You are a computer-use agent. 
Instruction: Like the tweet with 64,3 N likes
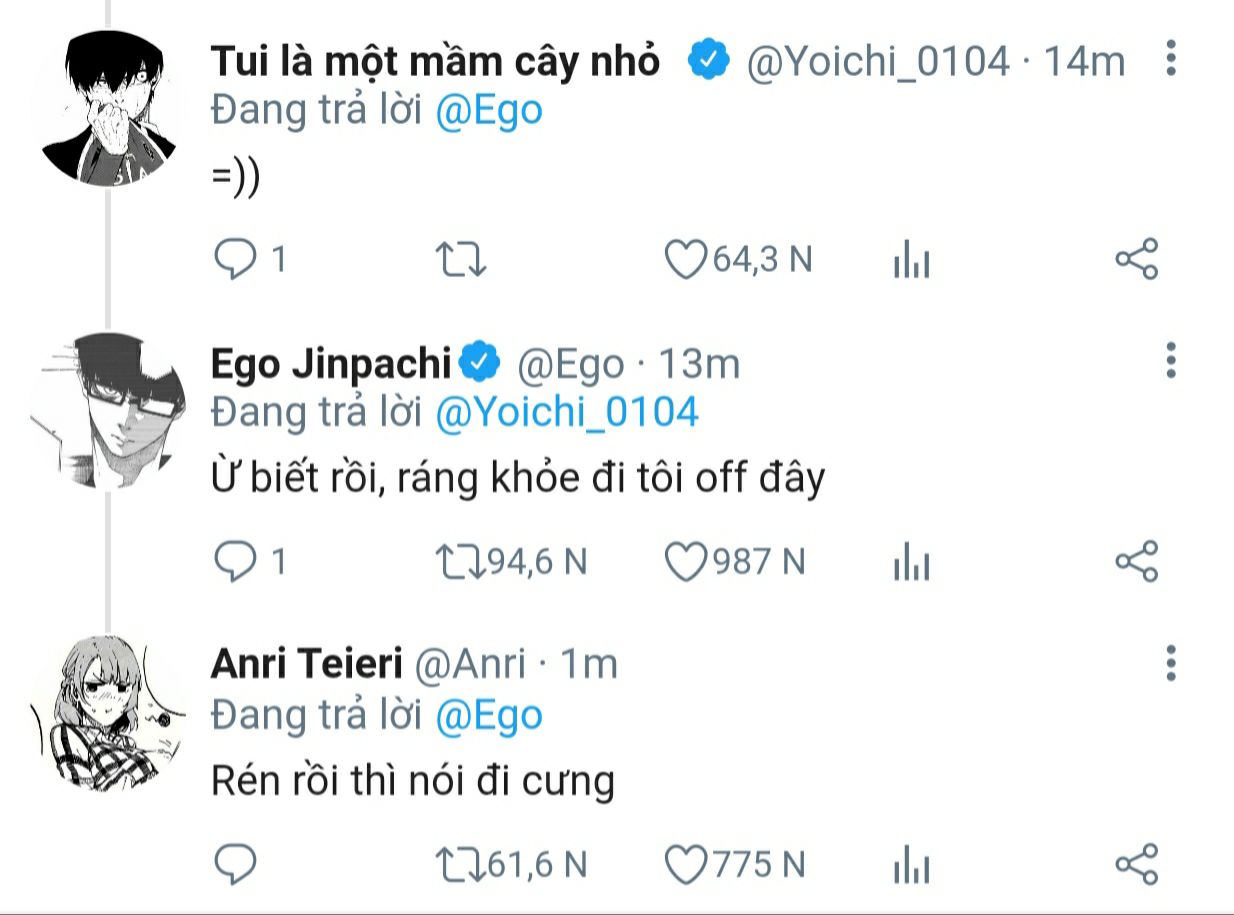point(687,260)
